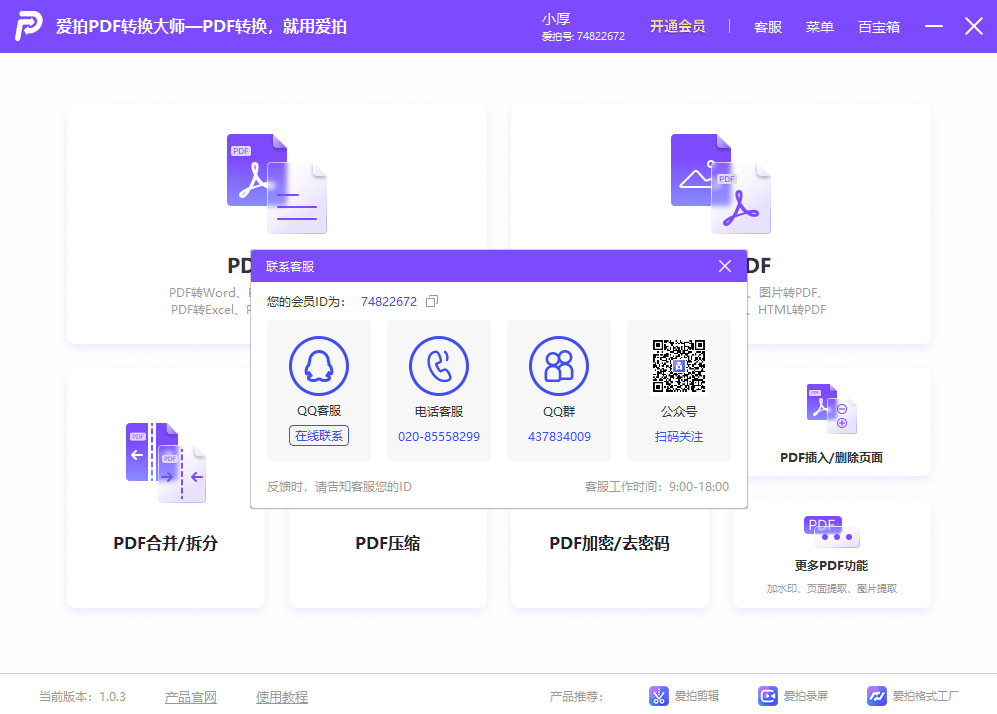This screenshot has height=714, width=997.
Task: Open the 产品官网 link
Action: pos(191,697)
